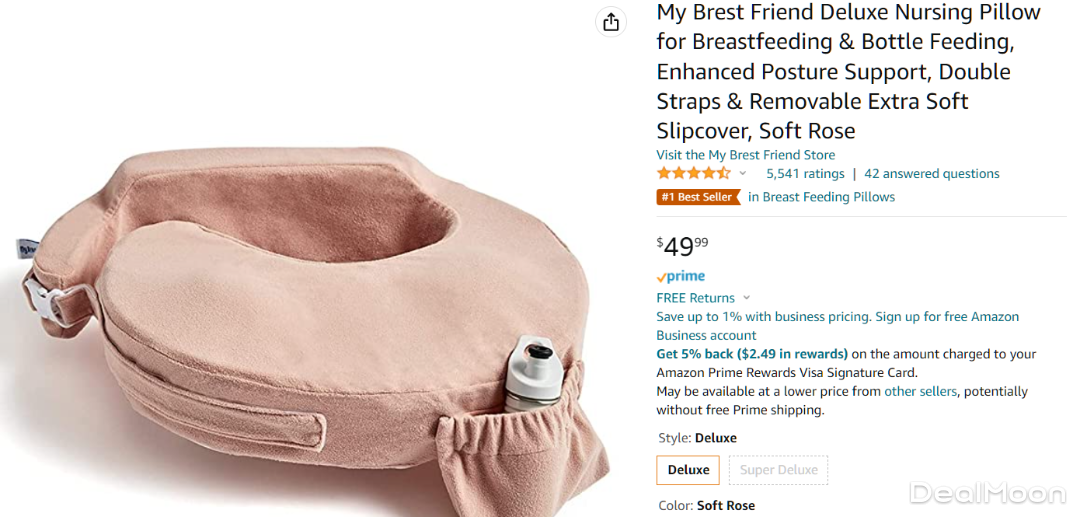
Task: Choose the Super Deluxe style option
Action: [x=779, y=470]
